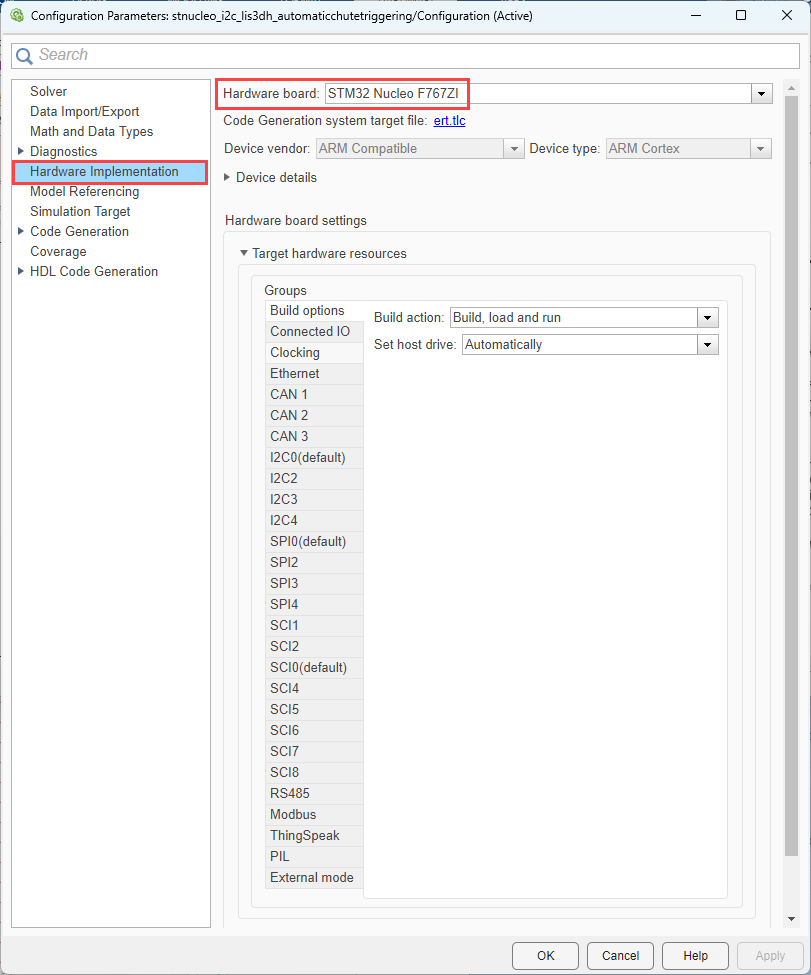Cancel the configuration dialog
The width and height of the screenshot is (811, 975).
pyautogui.click(x=619, y=955)
